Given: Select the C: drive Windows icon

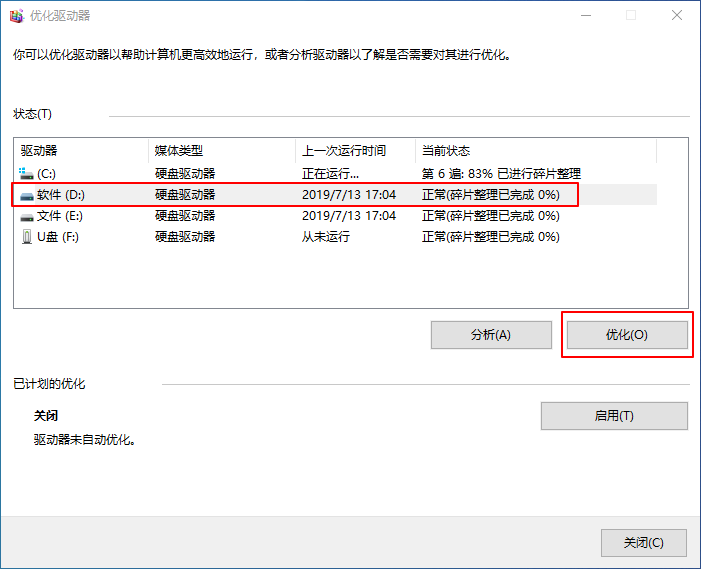Looking at the screenshot, I should point(27,173).
